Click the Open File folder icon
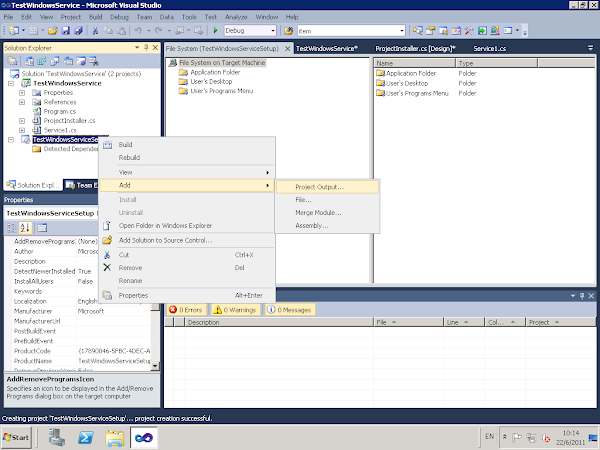 pos(52,31)
